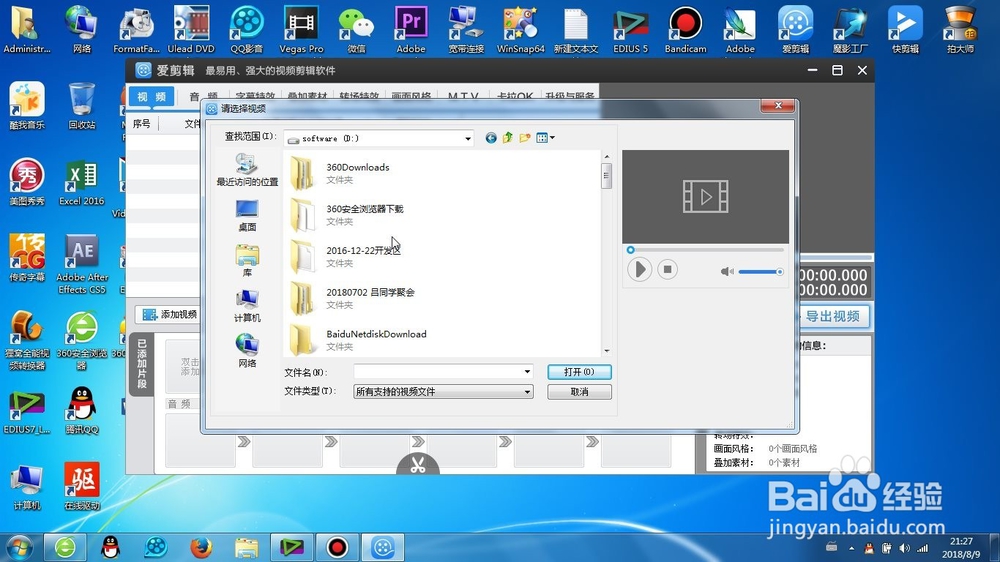This screenshot has height=562, width=1000.
Task: Open WinSnap64 desktop shortcut
Action: click(x=520, y=29)
